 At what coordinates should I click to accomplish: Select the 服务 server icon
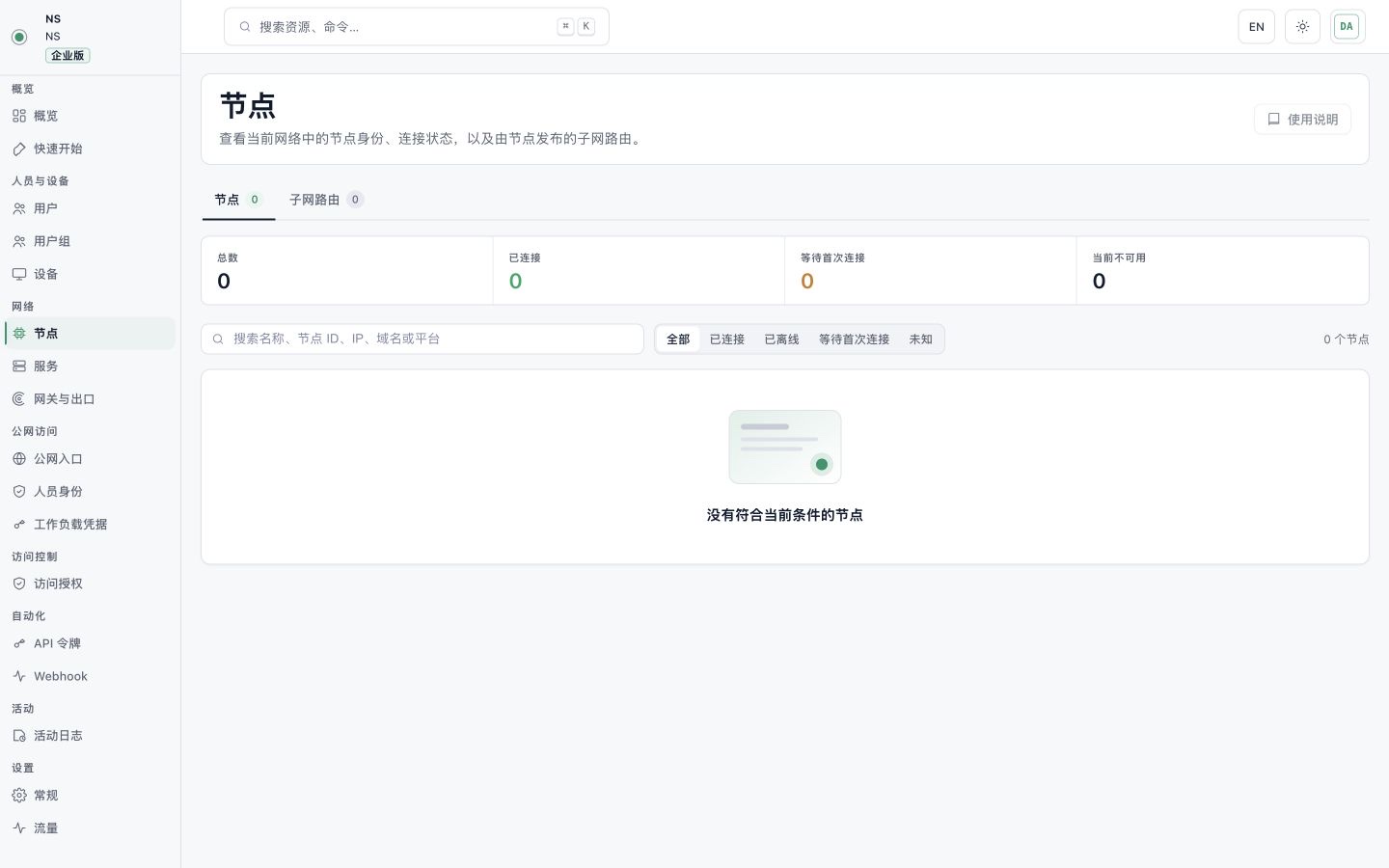pyautogui.click(x=19, y=366)
